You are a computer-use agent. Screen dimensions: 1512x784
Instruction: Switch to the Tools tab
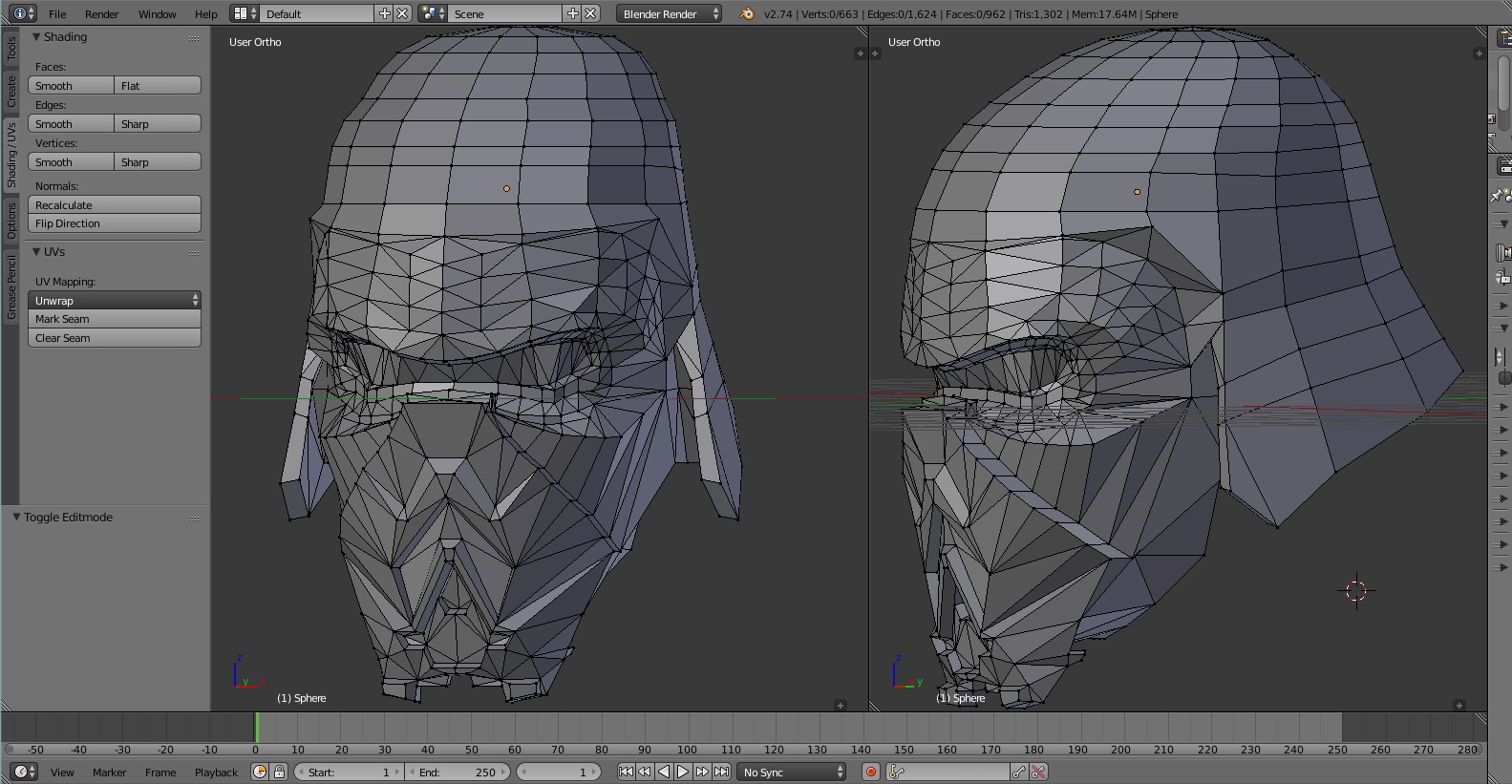click(11, 49)
